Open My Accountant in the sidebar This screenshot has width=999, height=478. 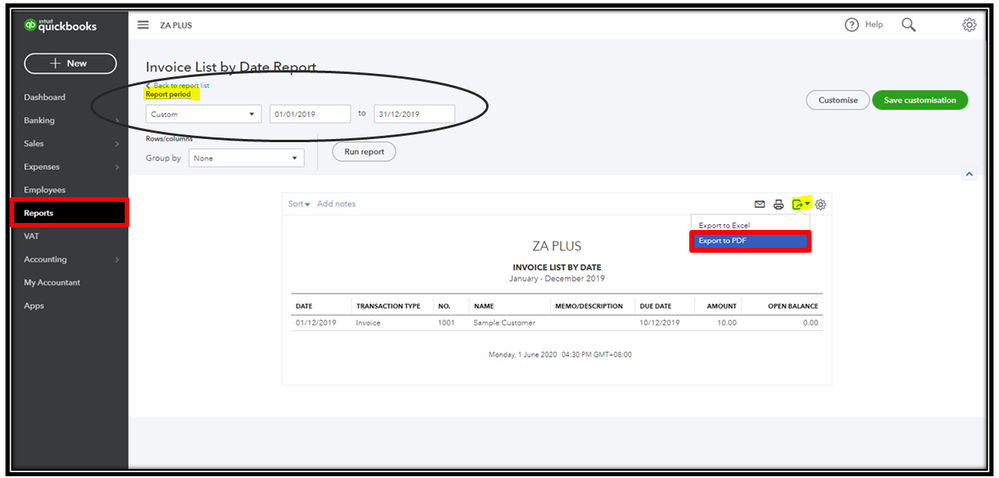[x=52, y=282]
